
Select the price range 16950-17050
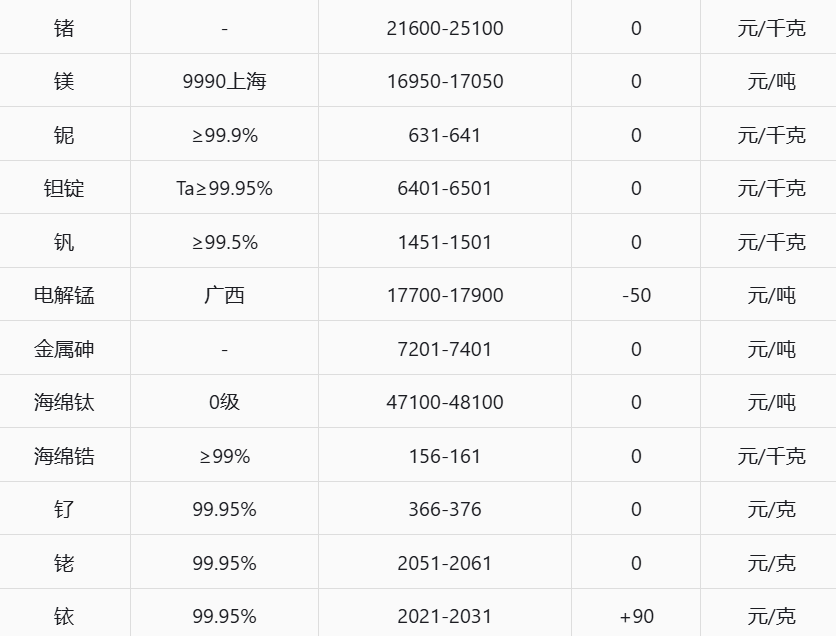[x=445, y=81]
